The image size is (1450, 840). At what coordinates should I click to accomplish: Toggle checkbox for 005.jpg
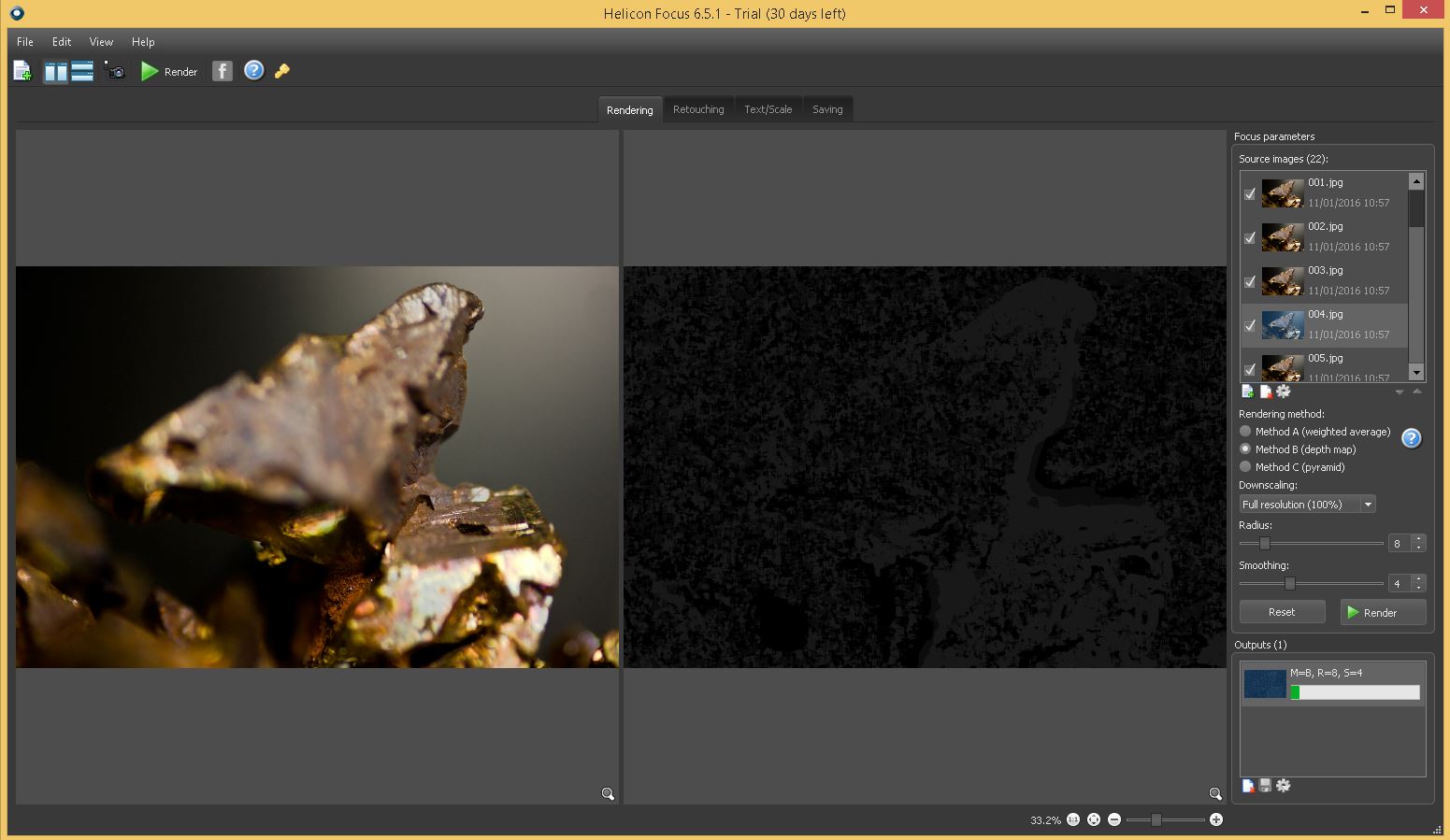[1250, 370]
